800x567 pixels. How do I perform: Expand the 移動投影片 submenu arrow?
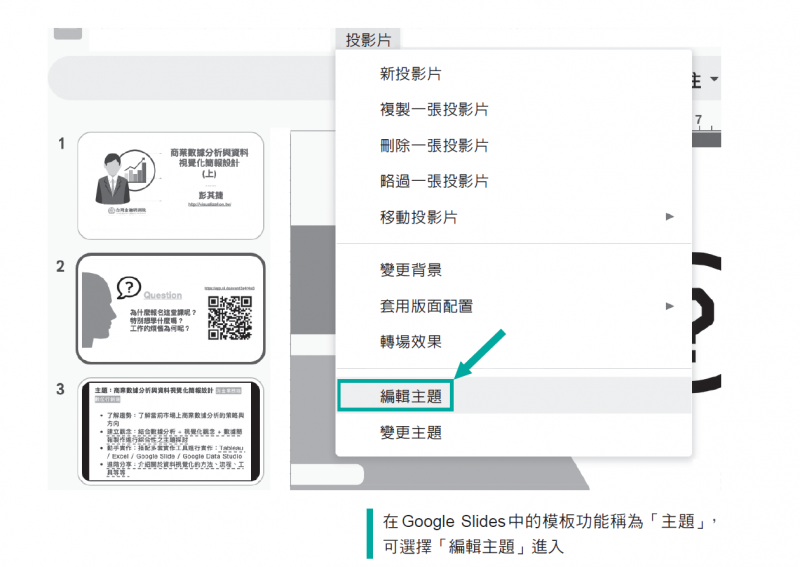click(670, 217)
